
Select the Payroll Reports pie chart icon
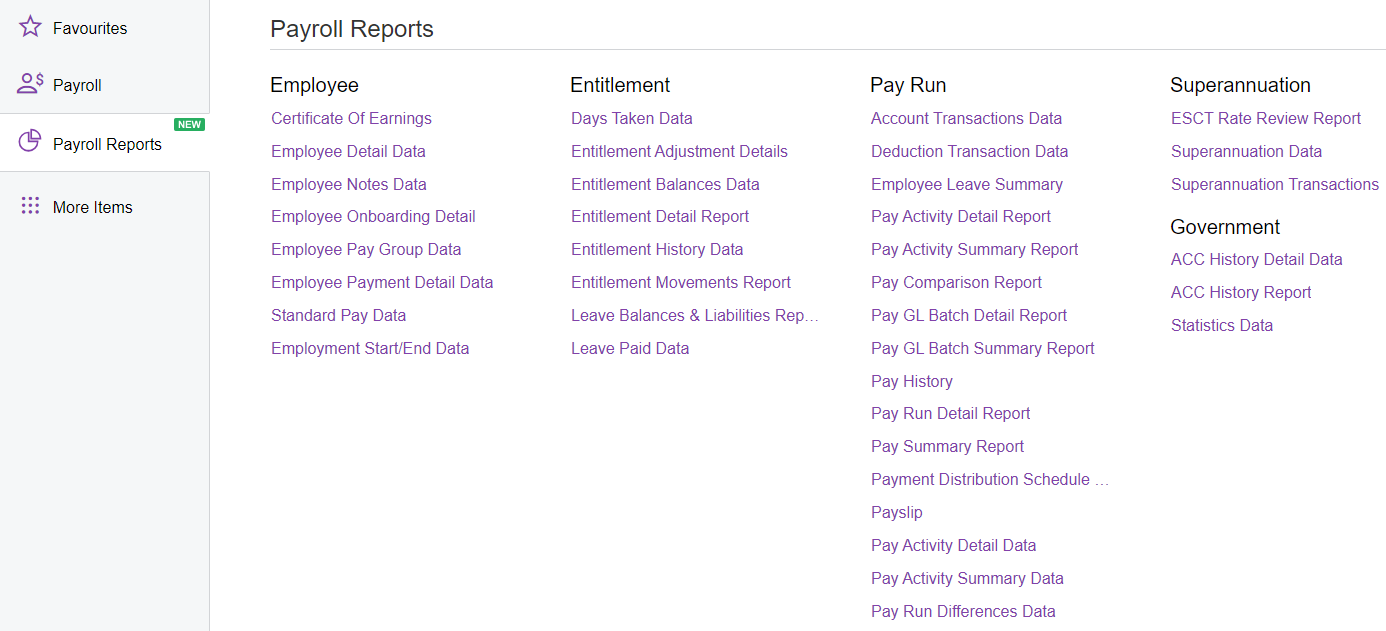(x=29, y=141)
